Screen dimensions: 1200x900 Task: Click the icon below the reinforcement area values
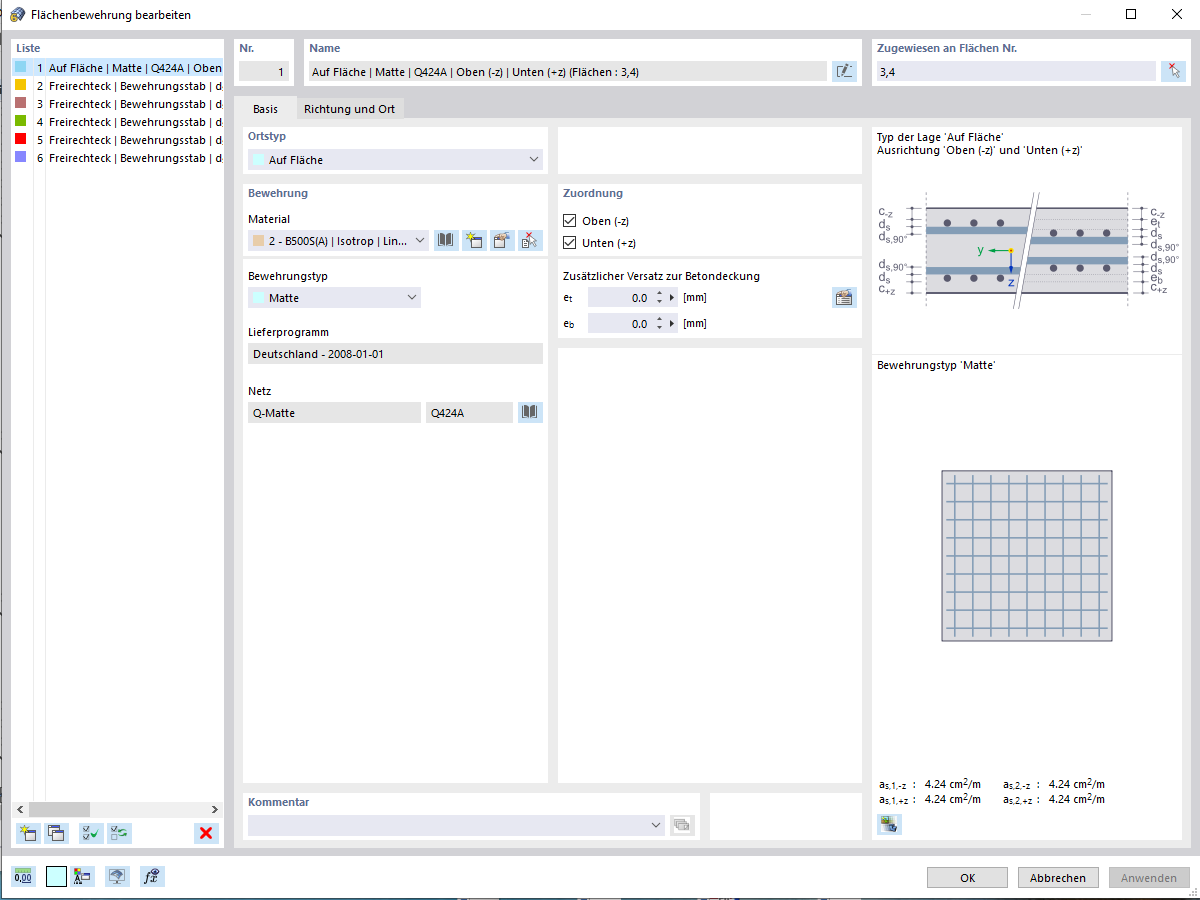coord(889,824)
